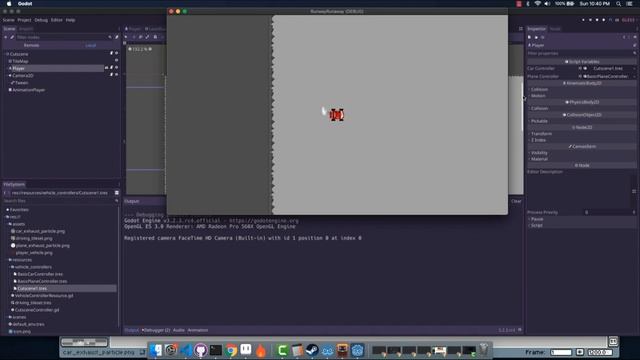Expand the Transform property group

[541, 133]
